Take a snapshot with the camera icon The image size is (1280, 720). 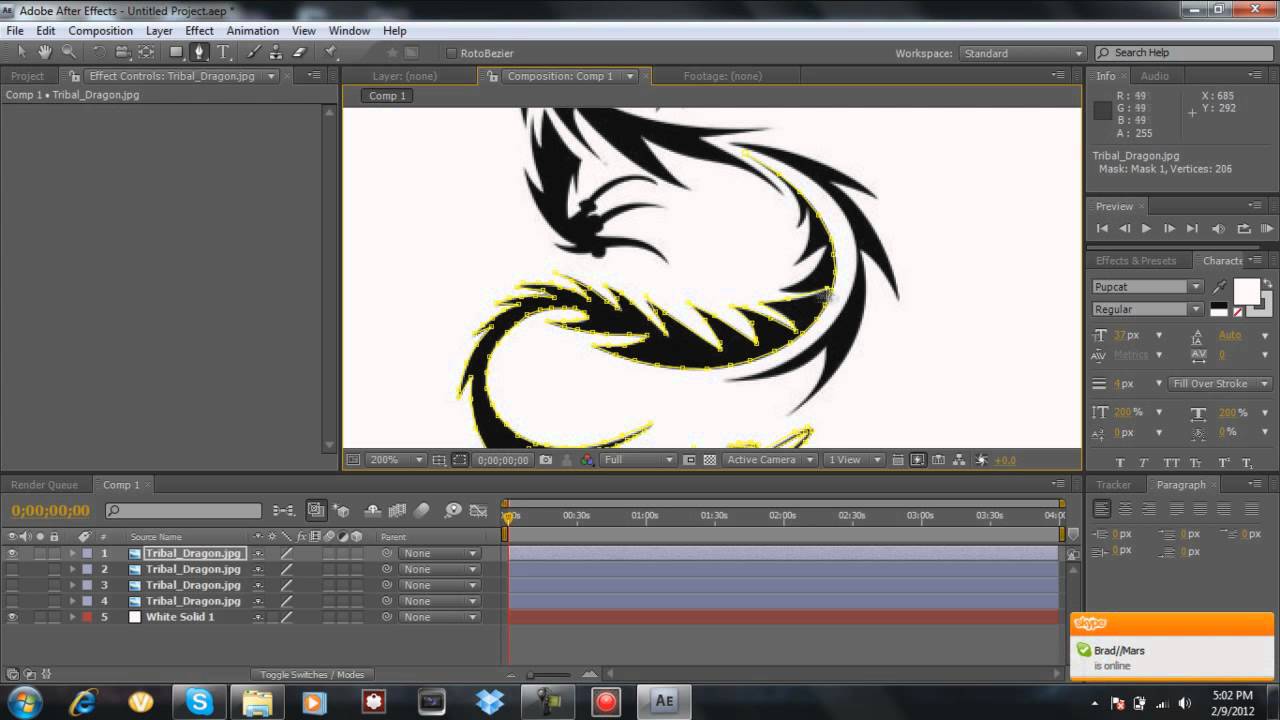tap(545, 460)
